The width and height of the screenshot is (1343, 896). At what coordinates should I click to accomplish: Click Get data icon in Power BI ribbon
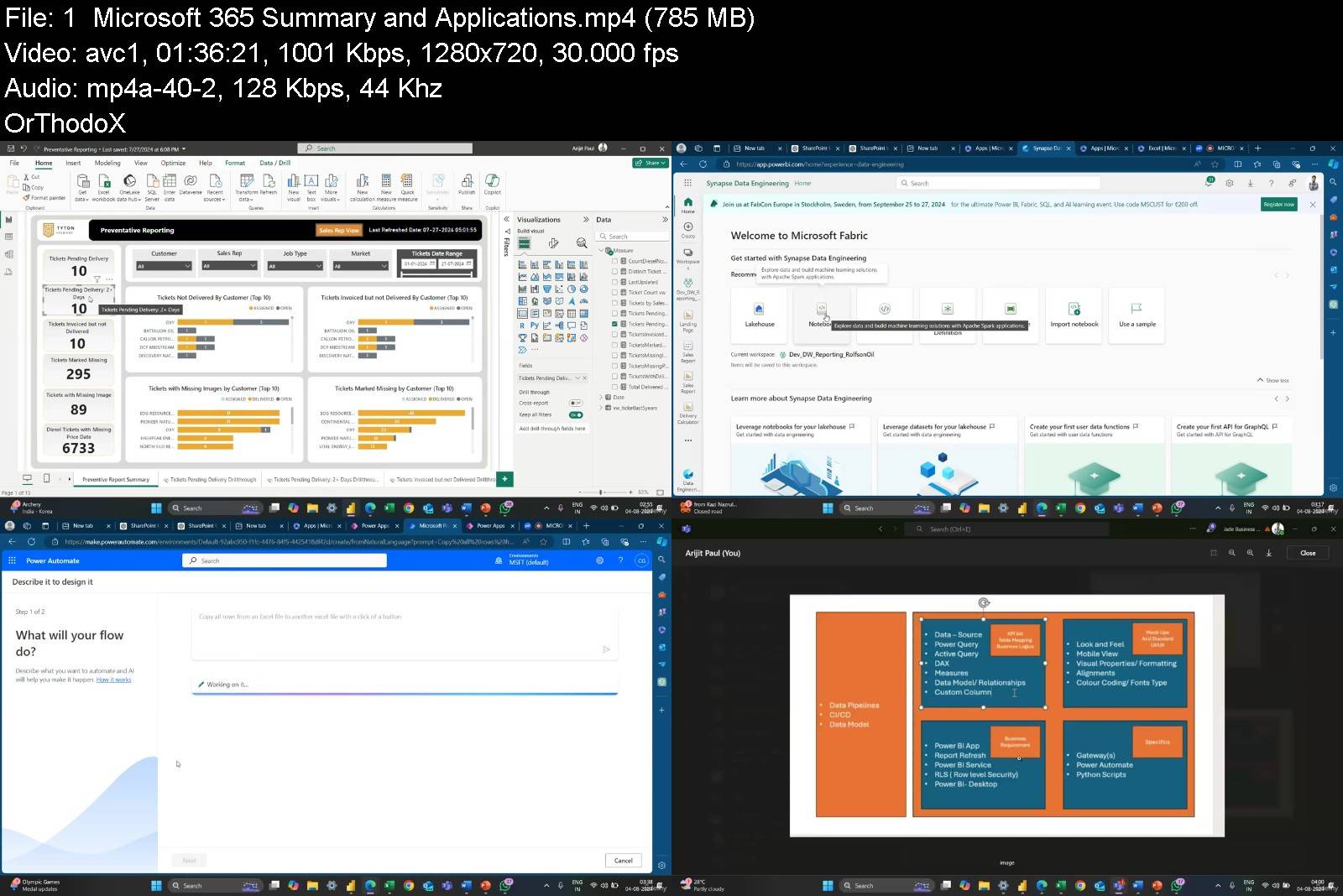[x=82, y=182]
